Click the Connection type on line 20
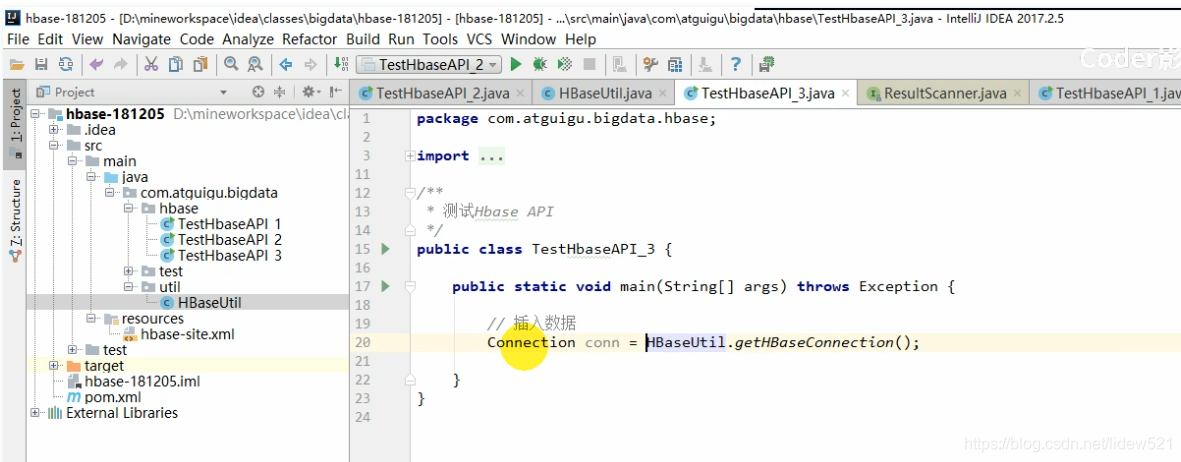Screen dimensions: 1181x462 click(x=531, y=342)
